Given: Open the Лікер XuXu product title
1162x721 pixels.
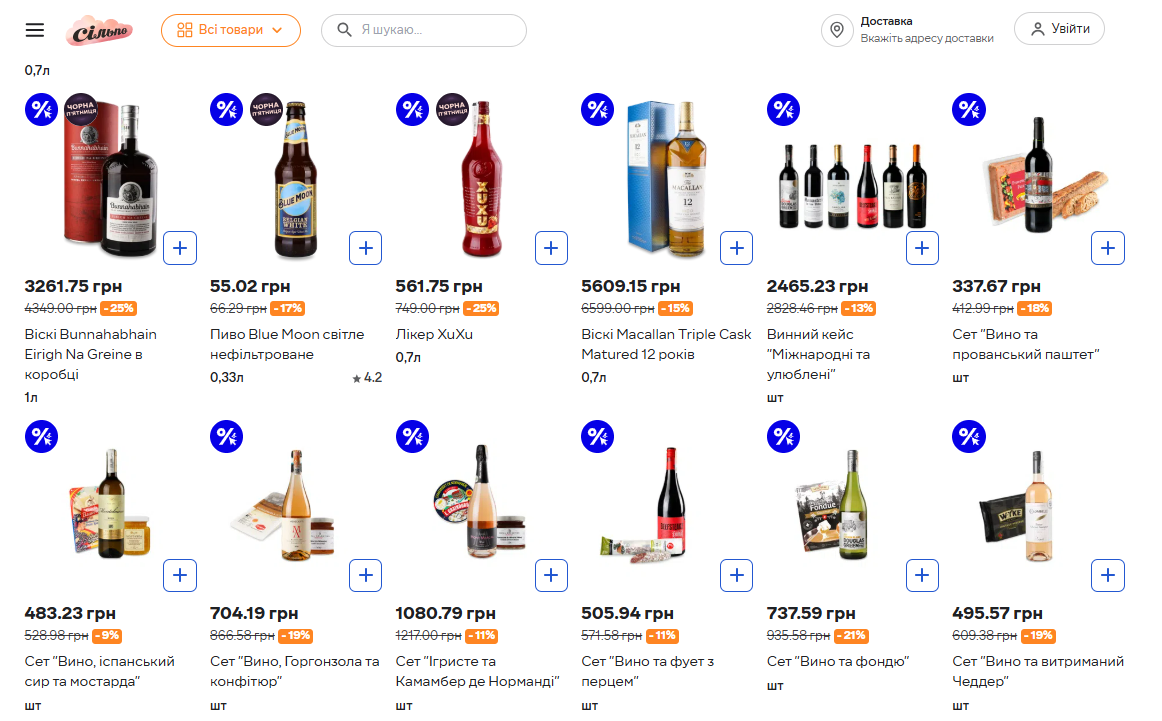Looking at the screenshot, I should pos(434,334).
